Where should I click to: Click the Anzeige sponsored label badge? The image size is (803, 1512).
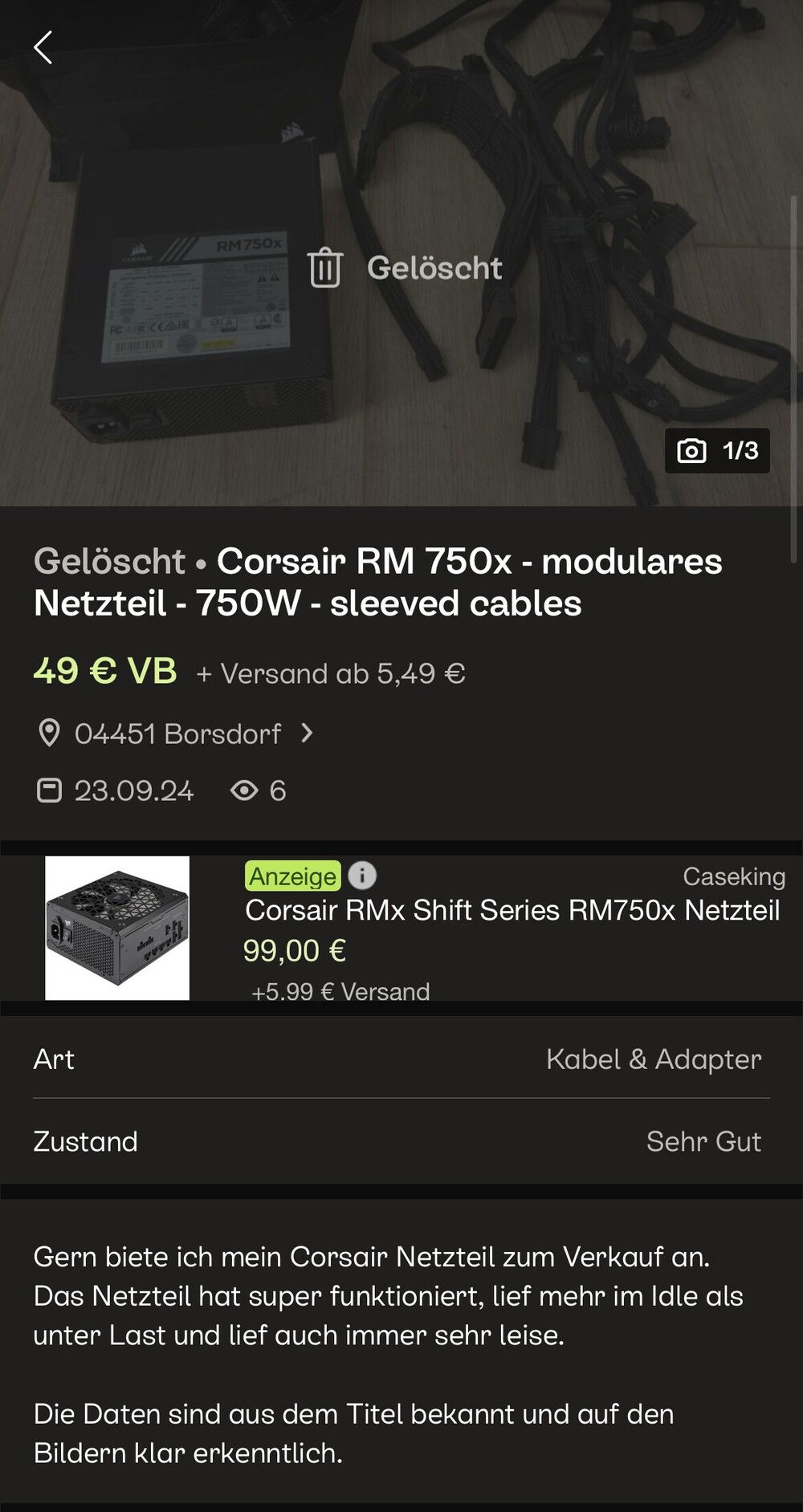(293, 877)
